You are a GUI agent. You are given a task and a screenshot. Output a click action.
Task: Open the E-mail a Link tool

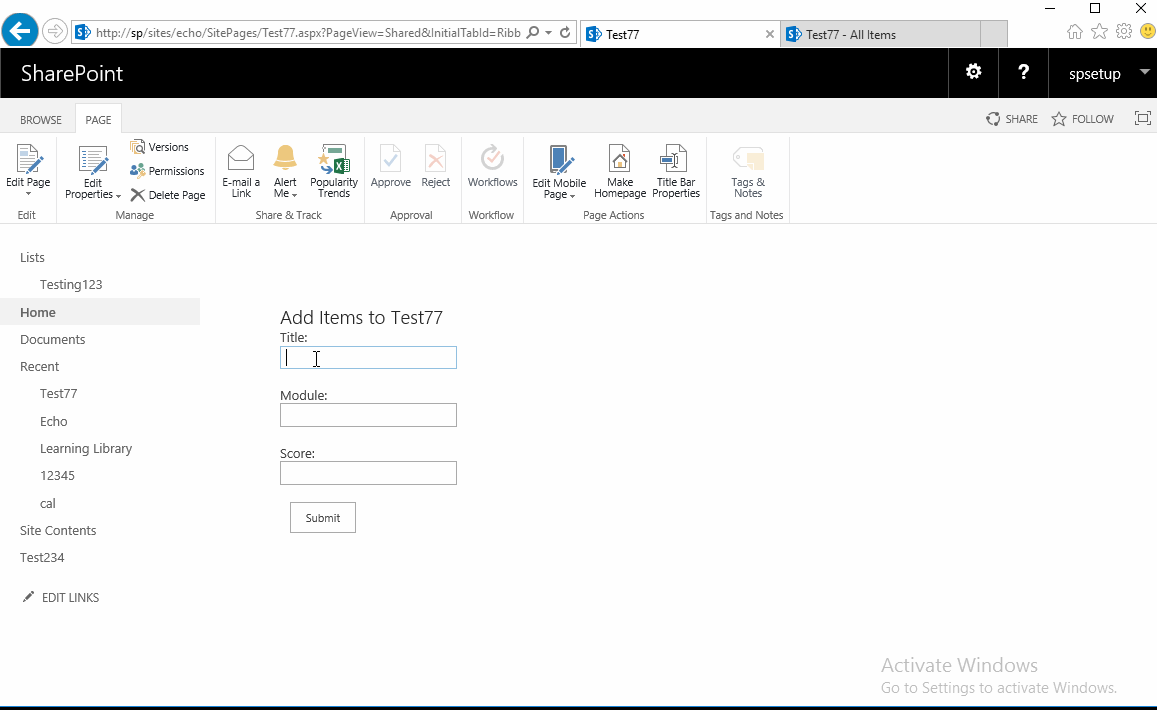pyautogui.click(x=240, y=170)
